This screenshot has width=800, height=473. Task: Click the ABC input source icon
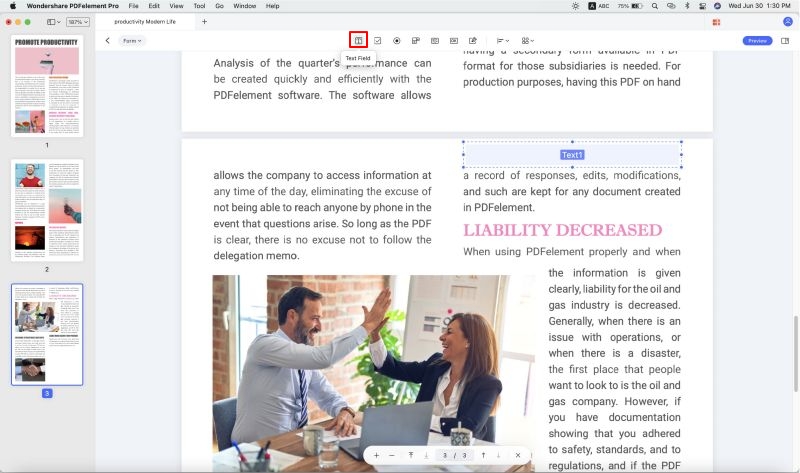click(x=599, y=6)
